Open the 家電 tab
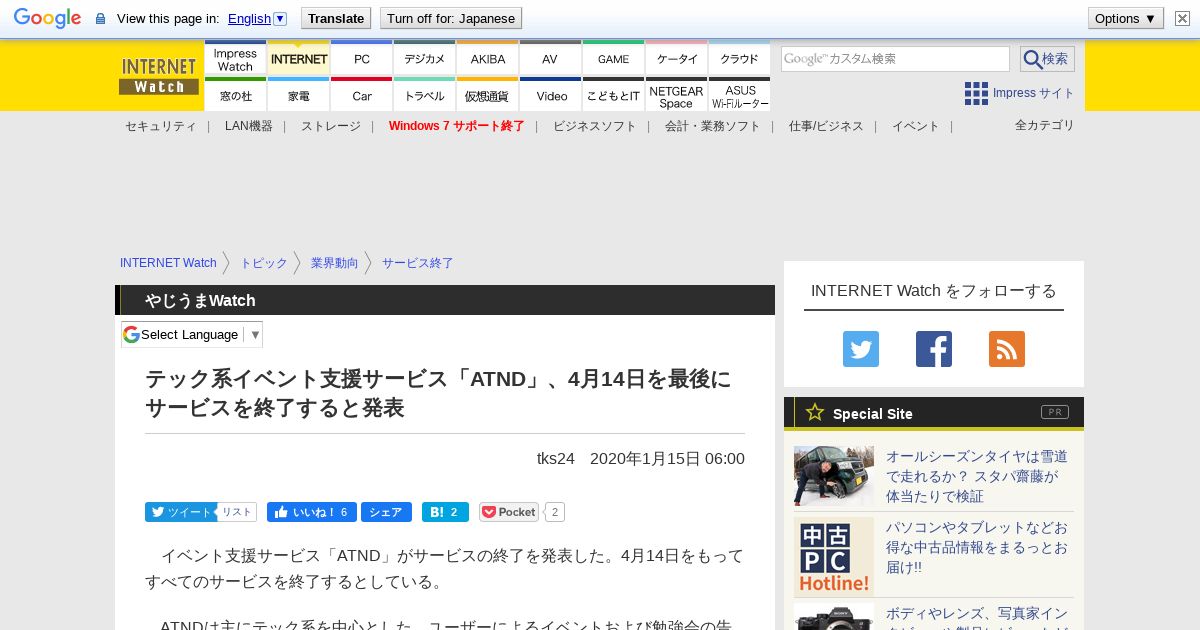This screenshot has height=630, width=1200. click(299, 95)
